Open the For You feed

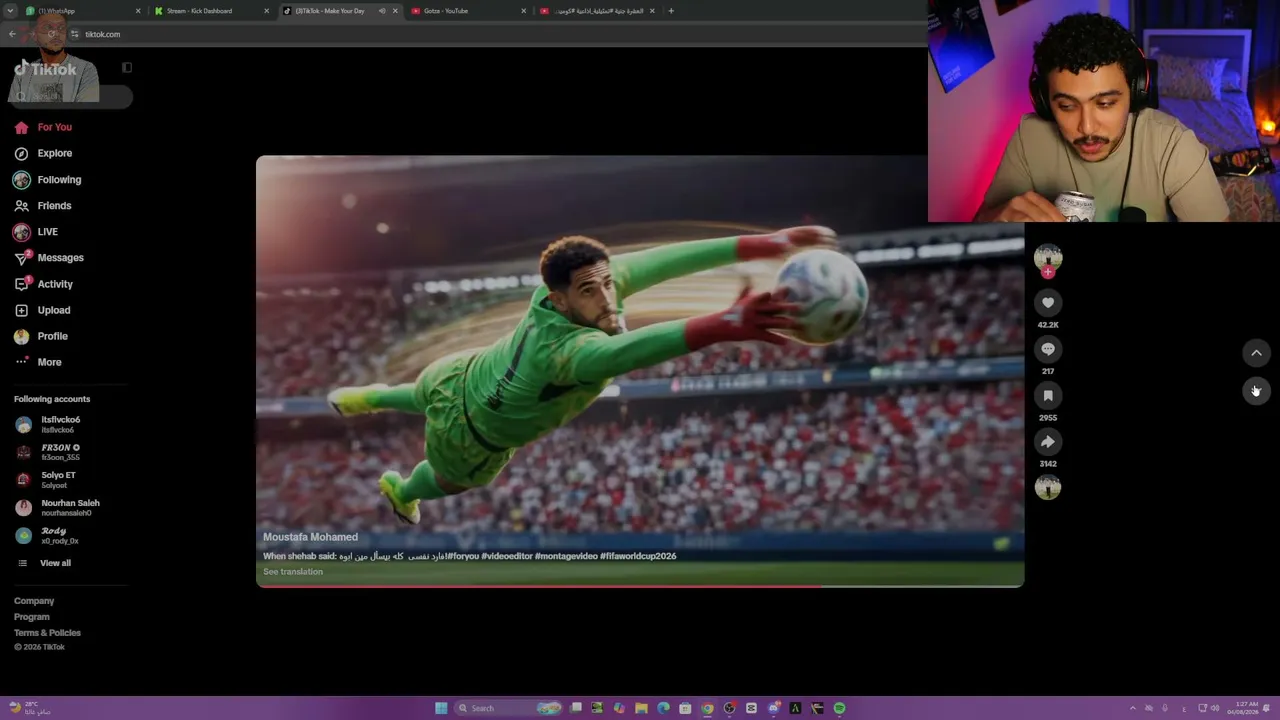(43, 127)
